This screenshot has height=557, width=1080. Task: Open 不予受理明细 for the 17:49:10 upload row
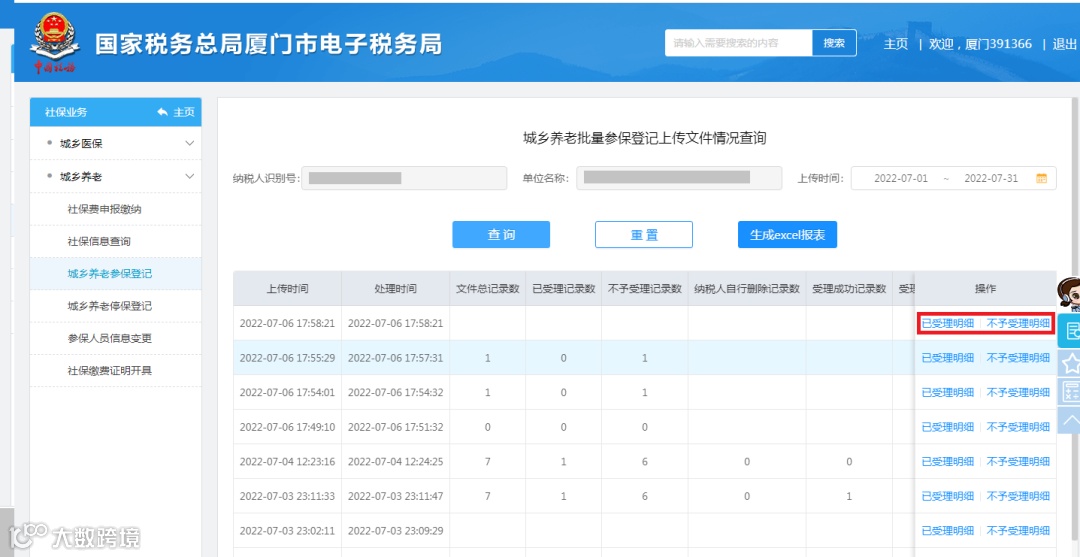(x=1018, y=427)
